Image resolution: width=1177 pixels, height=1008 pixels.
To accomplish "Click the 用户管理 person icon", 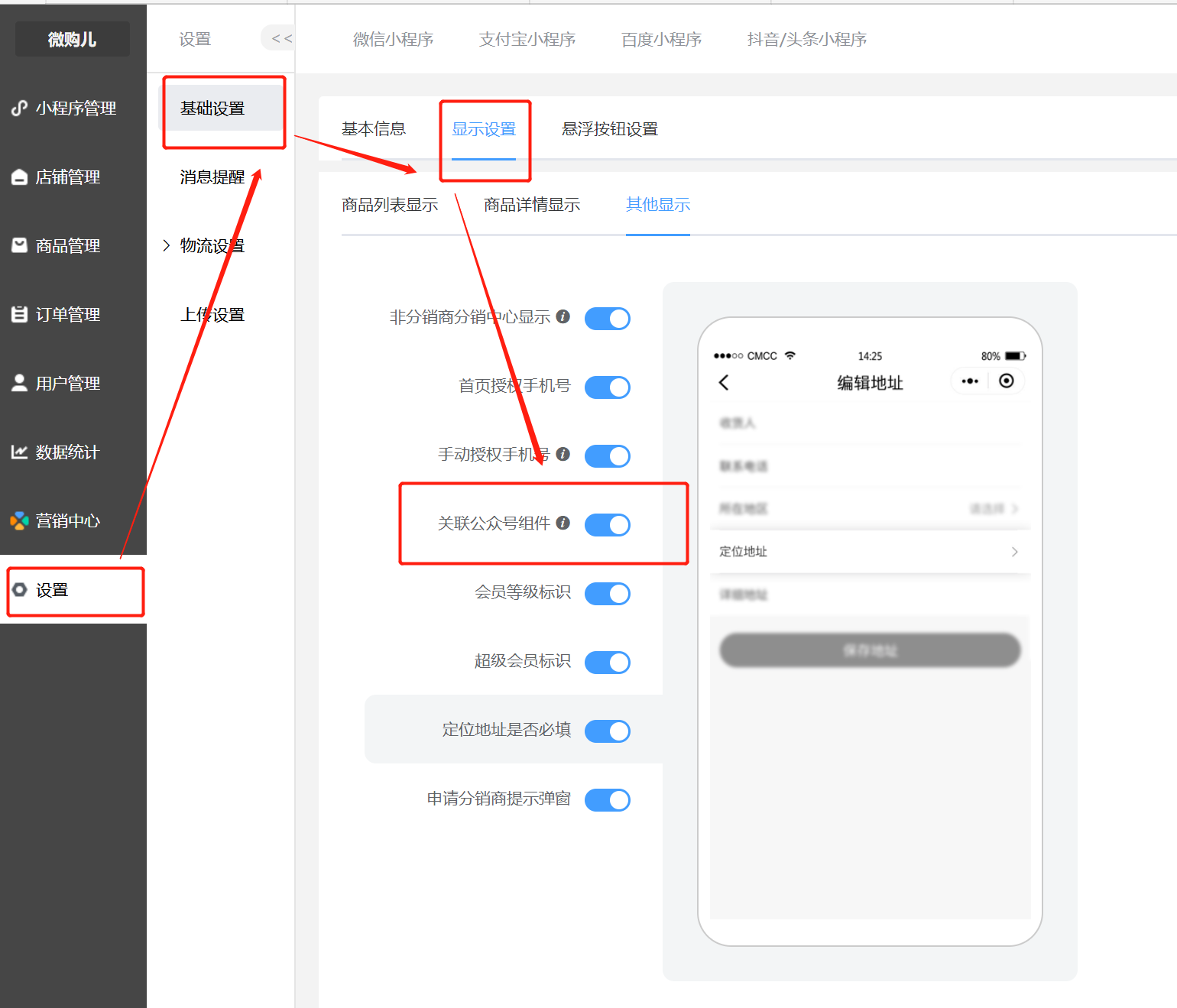I will [19, 383].
